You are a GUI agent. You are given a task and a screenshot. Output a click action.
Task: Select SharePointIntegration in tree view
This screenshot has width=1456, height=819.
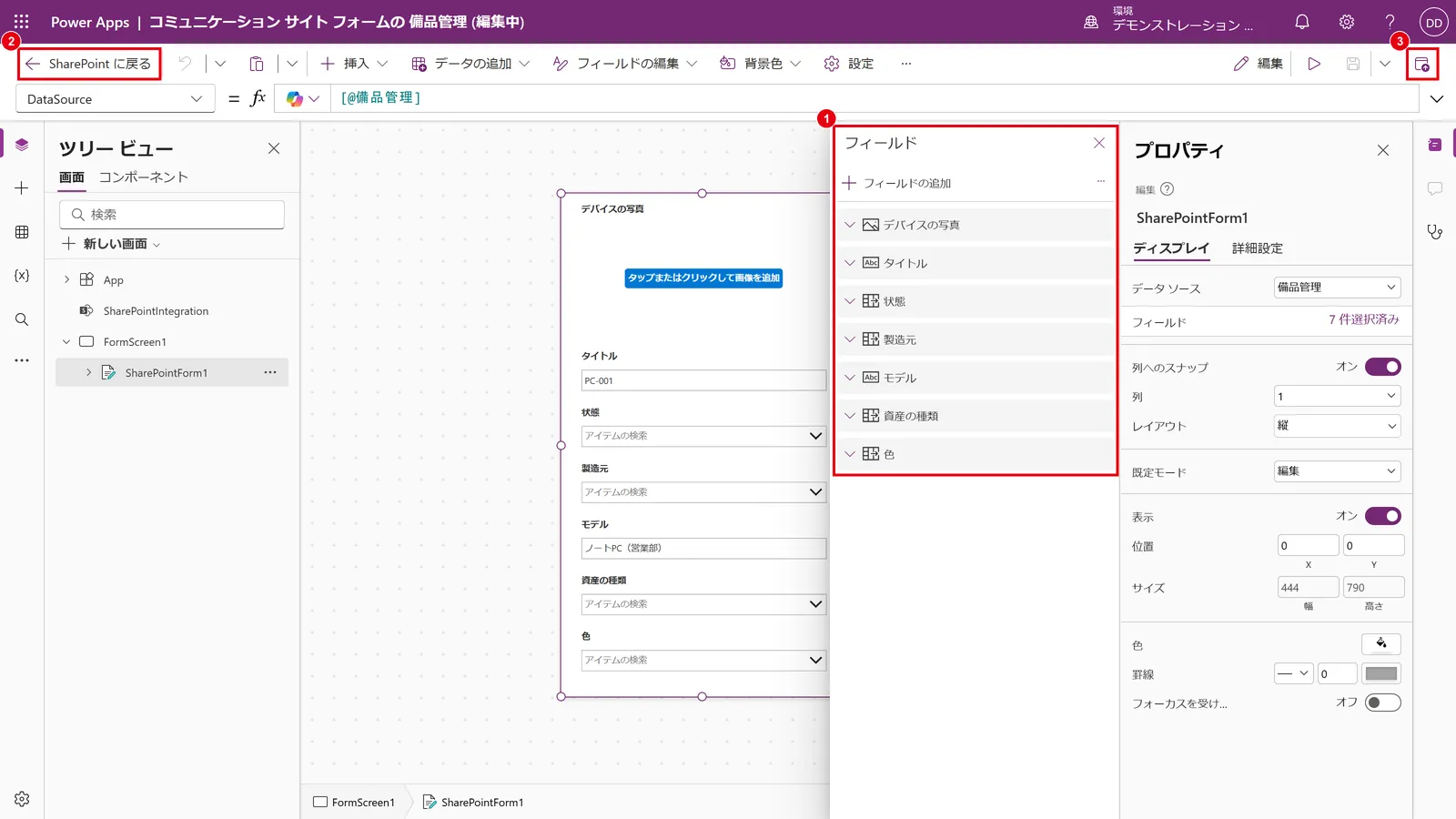(156, 311)
